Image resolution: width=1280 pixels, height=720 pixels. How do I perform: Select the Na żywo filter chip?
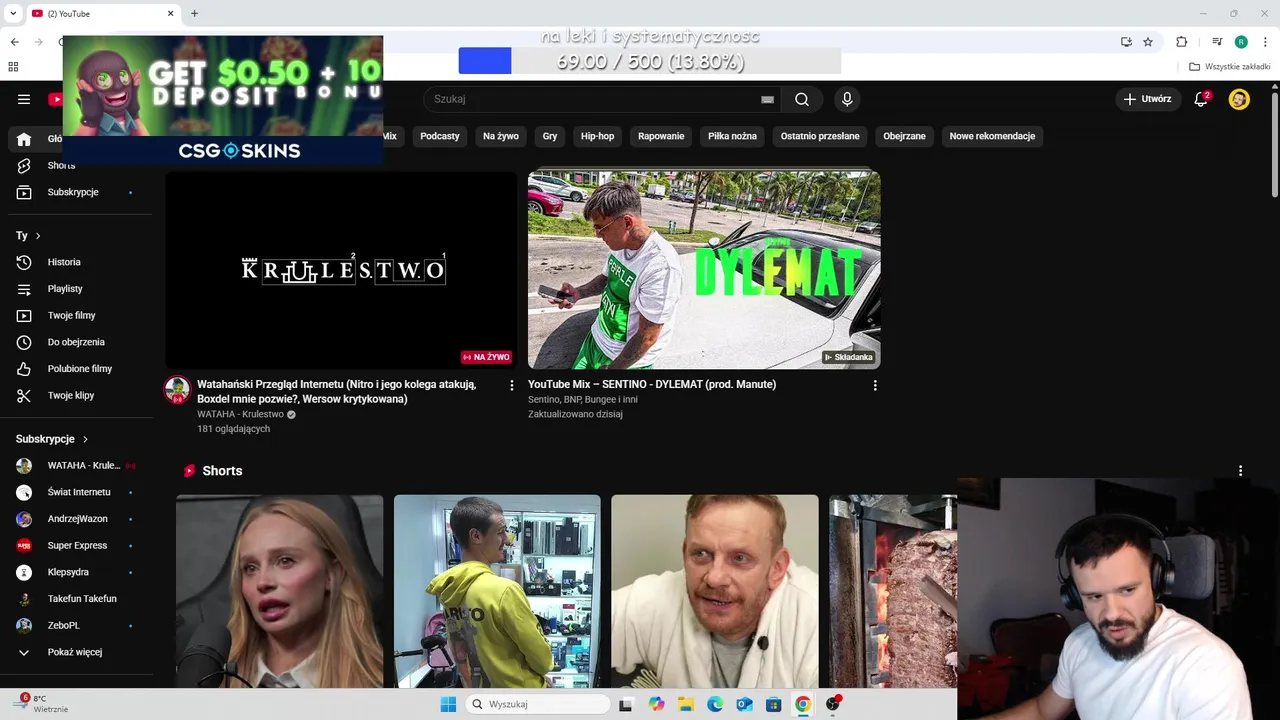click(501, 136)
